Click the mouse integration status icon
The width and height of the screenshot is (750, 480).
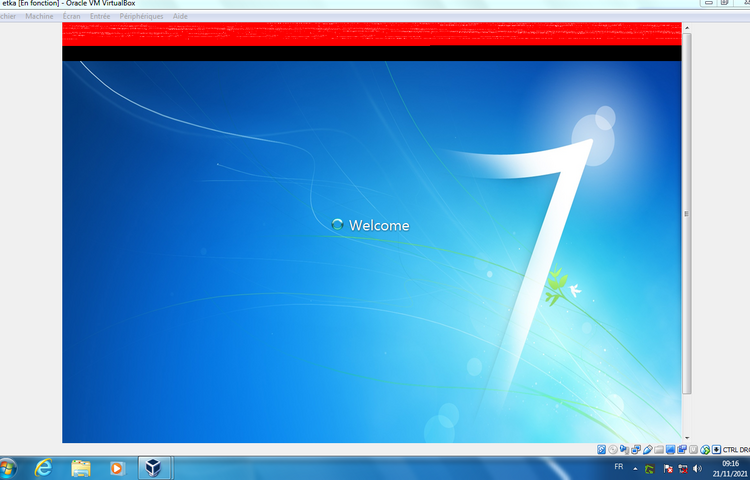[x=705, y=449]
